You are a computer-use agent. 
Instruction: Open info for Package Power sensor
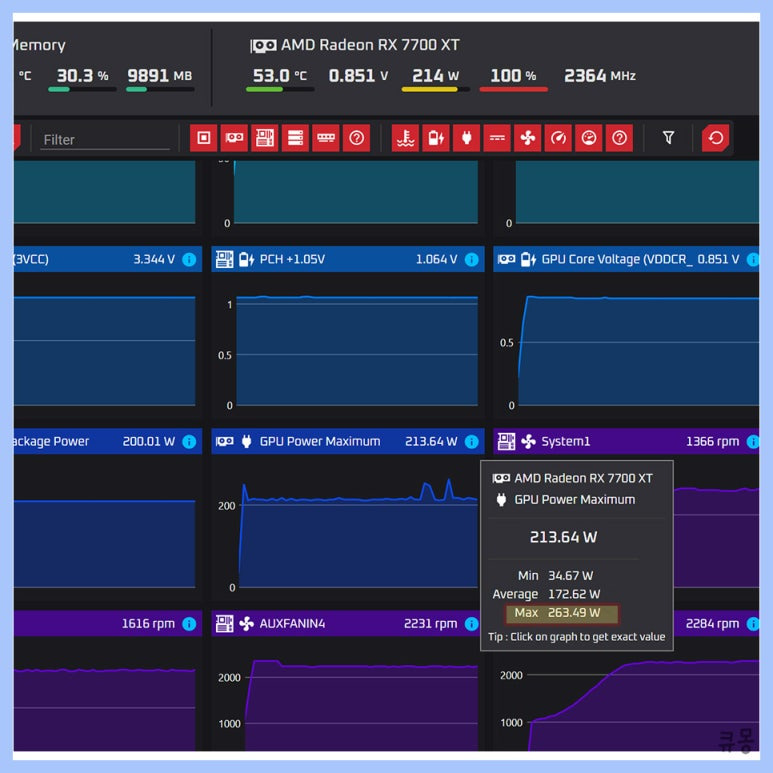point(189,441)
